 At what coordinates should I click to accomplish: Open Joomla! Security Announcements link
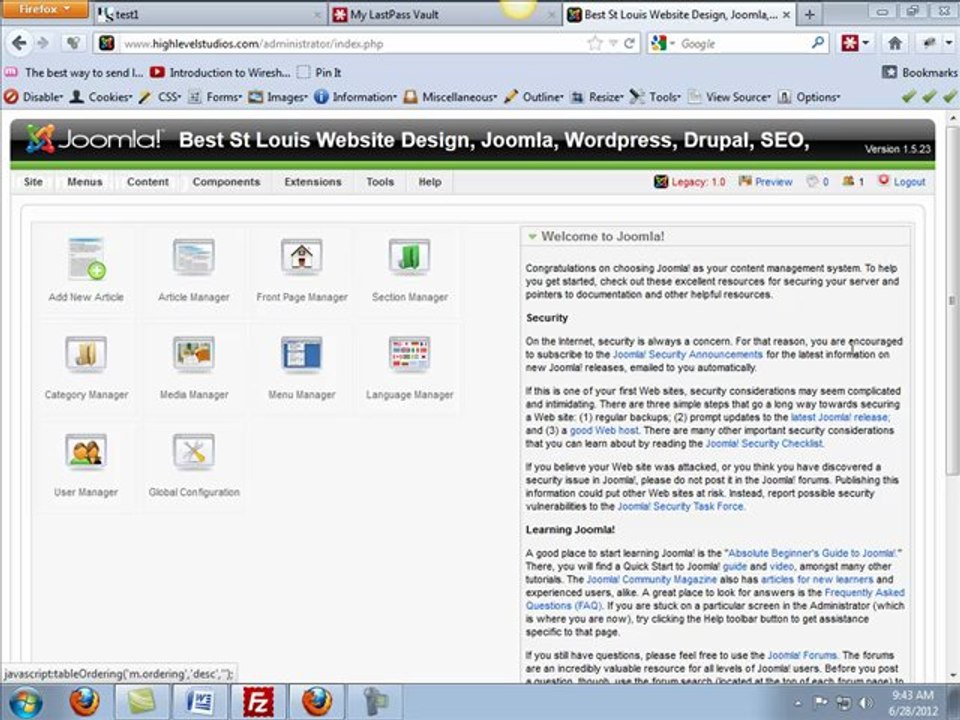point(688,354)
